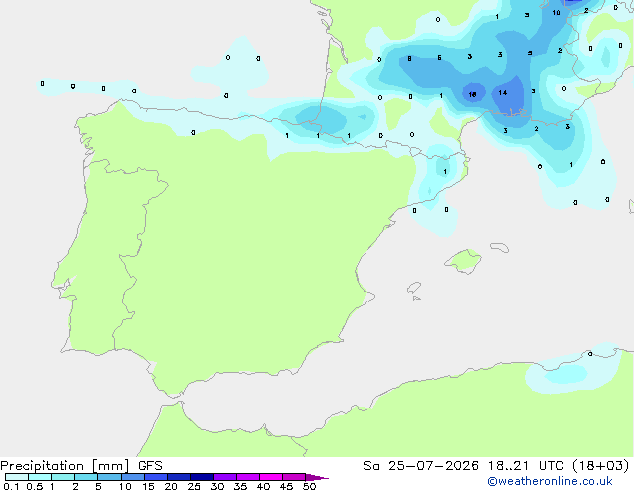The height and width of the screenshot is (490, 634).
Task: Click the 'Sa 25-07-2026 18..21 UTC (18+03)' timestamp
Action: (496, 466)
